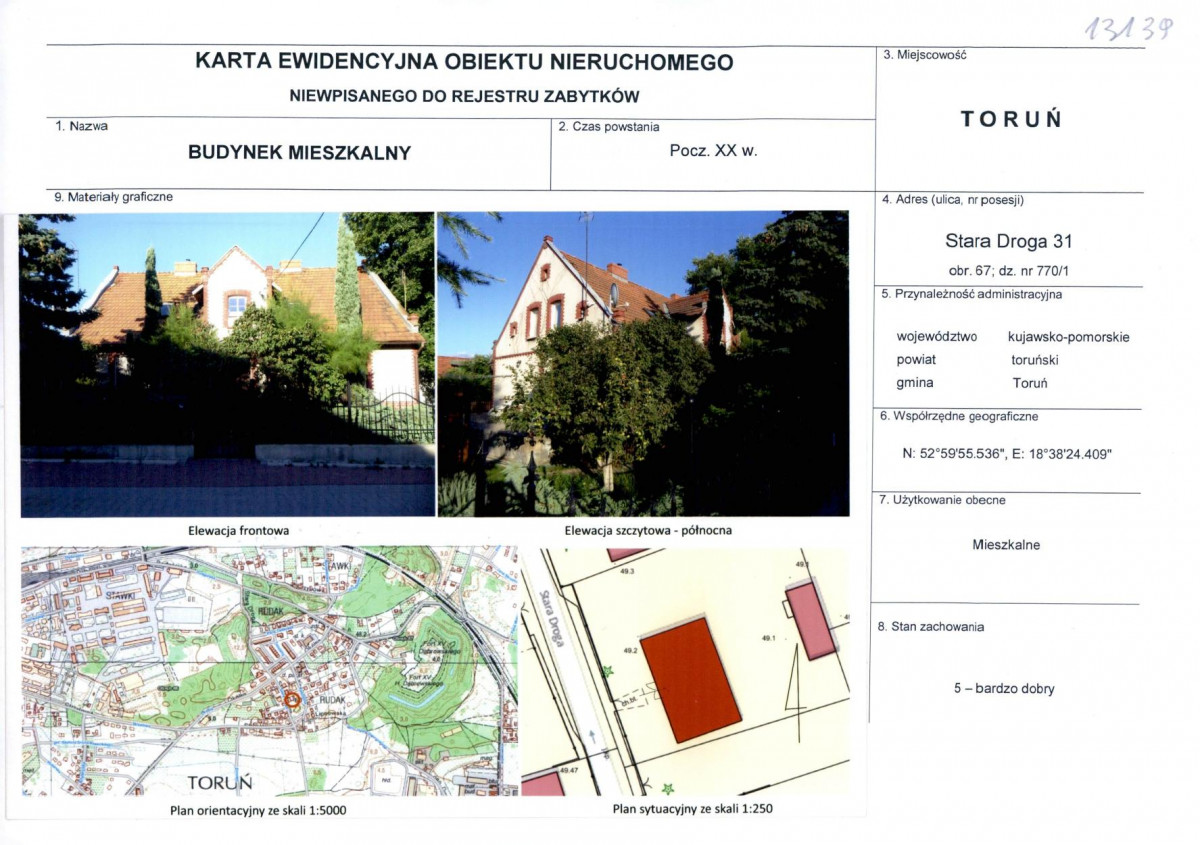Click the blue arrow symbol on Stara Droga road

(592, 736)
